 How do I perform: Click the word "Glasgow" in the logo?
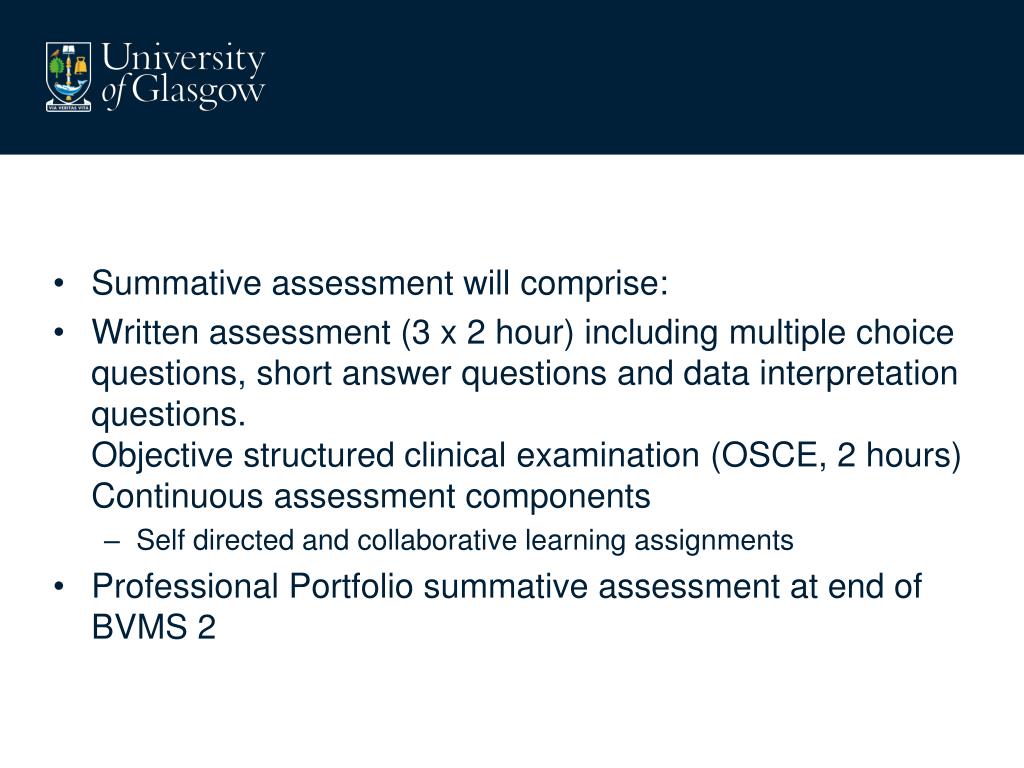coord(198,91)
